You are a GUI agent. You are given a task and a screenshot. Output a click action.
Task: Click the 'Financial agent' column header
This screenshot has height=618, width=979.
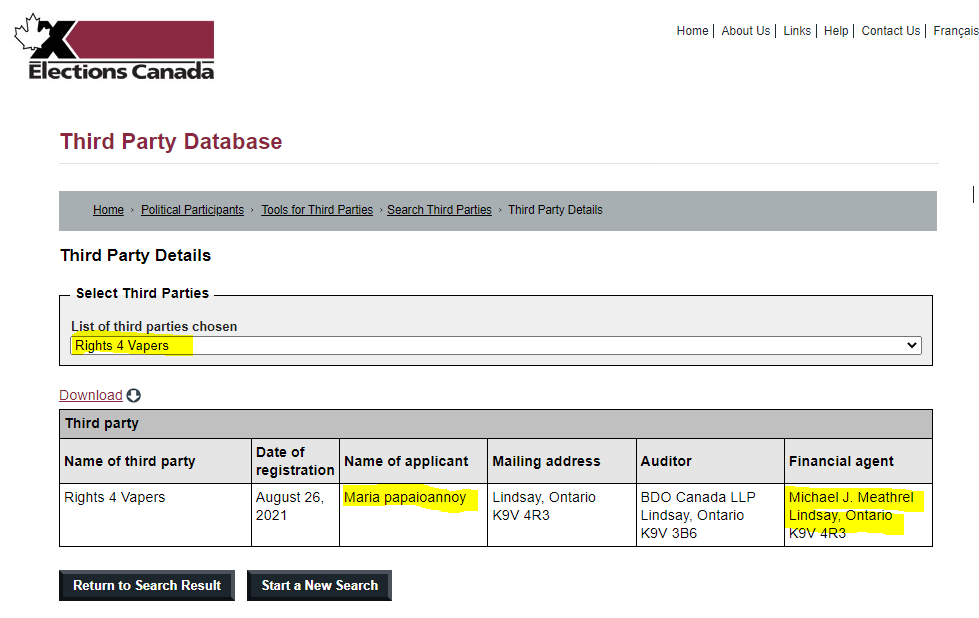(858, 461)
